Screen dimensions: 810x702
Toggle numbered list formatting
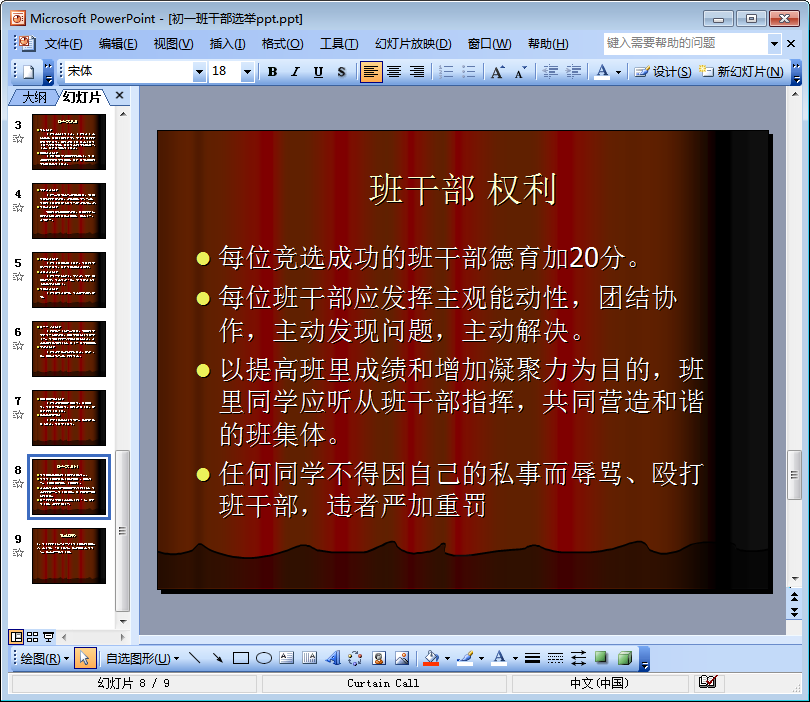pos(445,72)
